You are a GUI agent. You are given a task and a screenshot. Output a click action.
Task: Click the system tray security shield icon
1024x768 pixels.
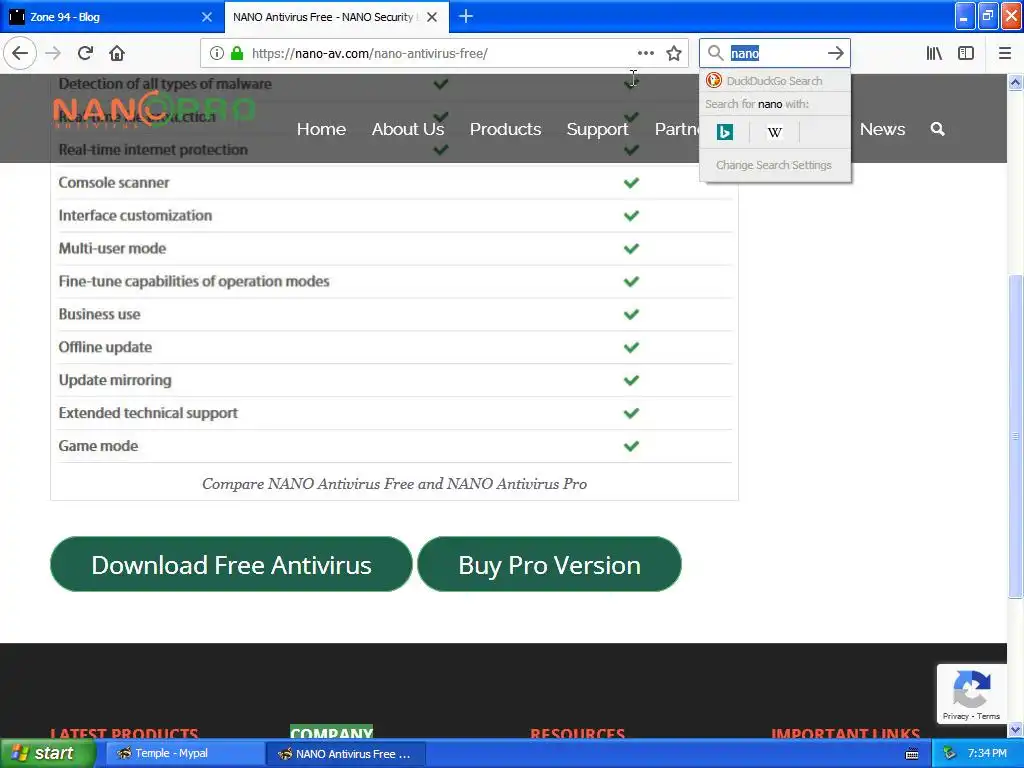pyautogui.click(x=949, y=753)
